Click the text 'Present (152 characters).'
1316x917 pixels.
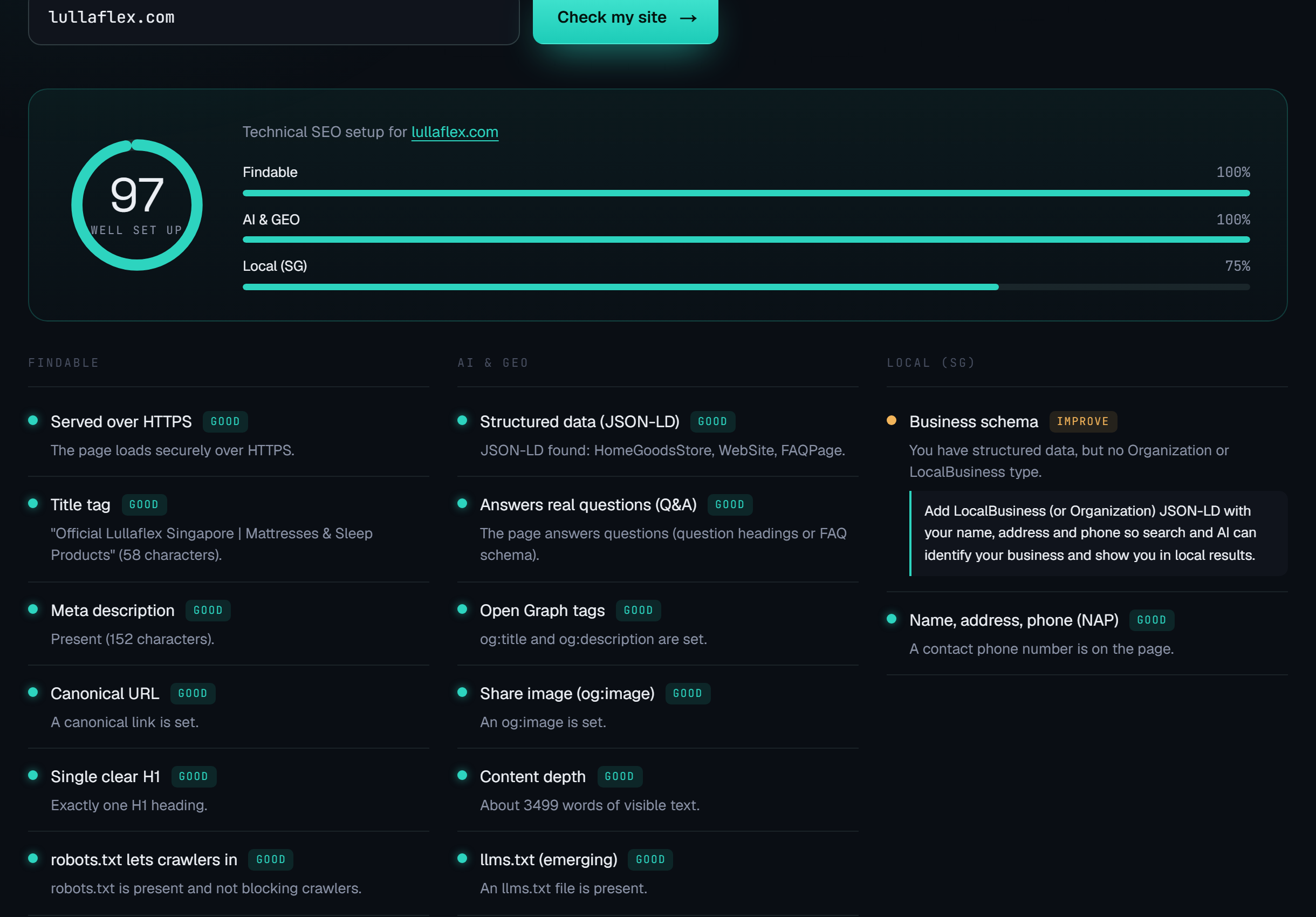132,639
